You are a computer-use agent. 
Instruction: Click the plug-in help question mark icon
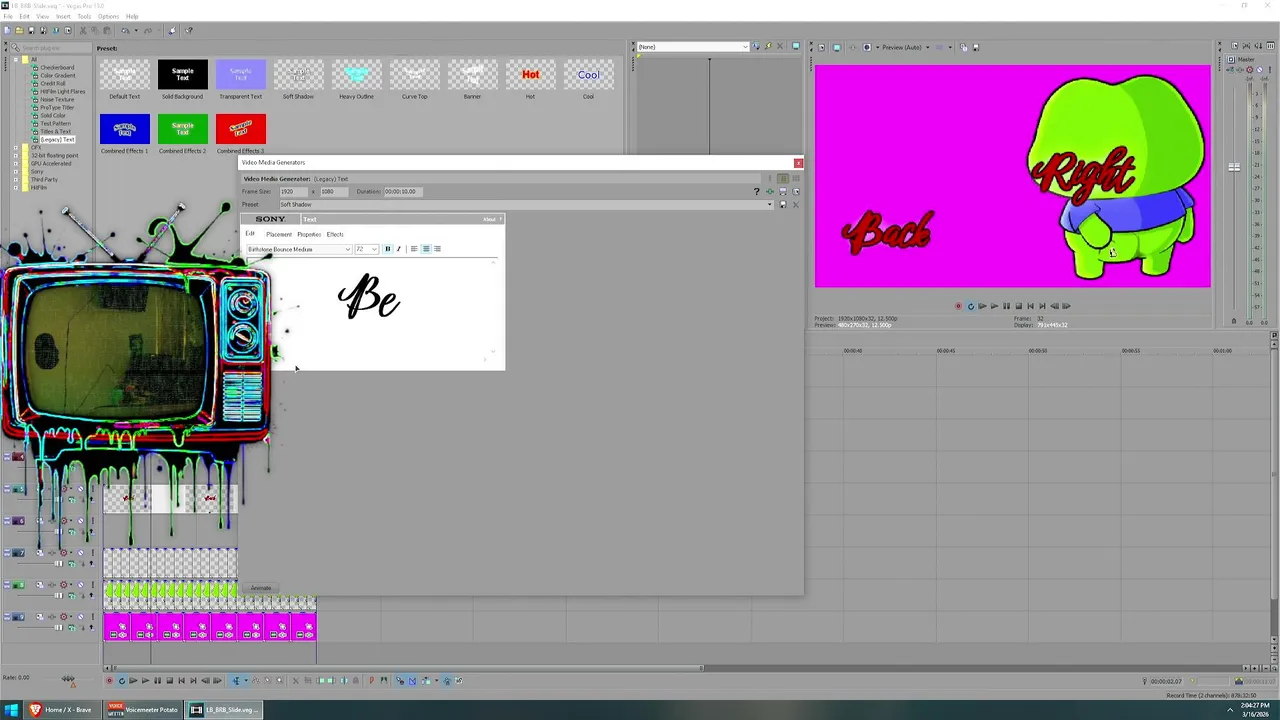tap(757, 191)
